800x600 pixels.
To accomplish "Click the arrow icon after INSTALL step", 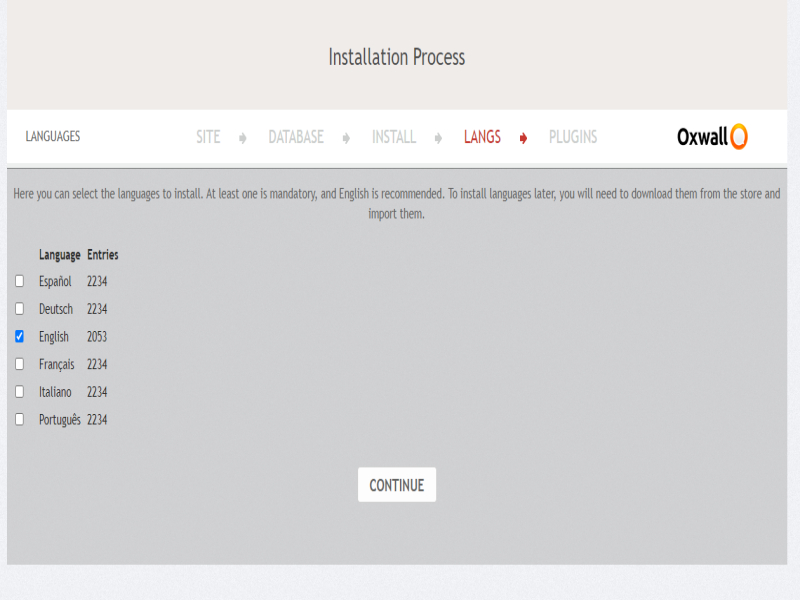I will pos(438,138).
